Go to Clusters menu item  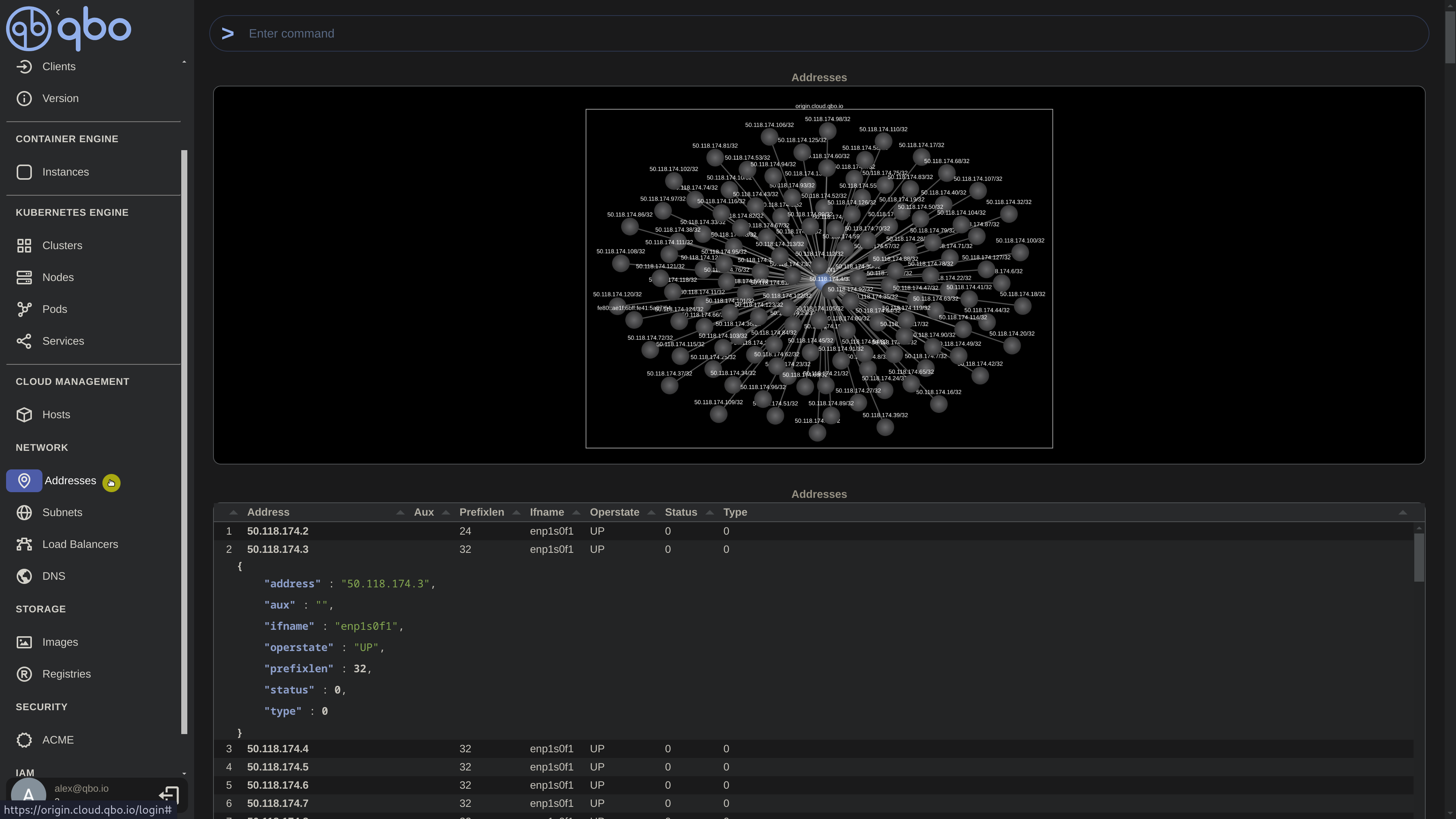click(62, 245)
